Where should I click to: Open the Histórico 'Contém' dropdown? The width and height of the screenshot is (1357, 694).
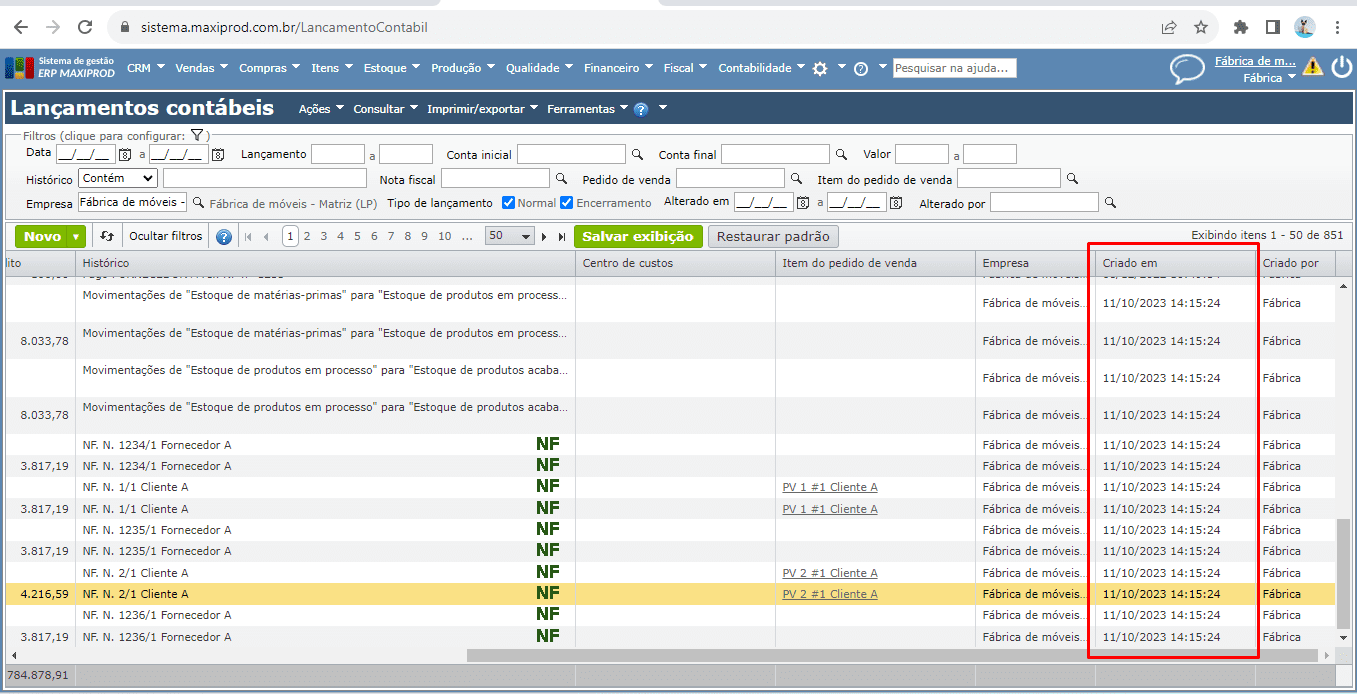tap(118, 179)
